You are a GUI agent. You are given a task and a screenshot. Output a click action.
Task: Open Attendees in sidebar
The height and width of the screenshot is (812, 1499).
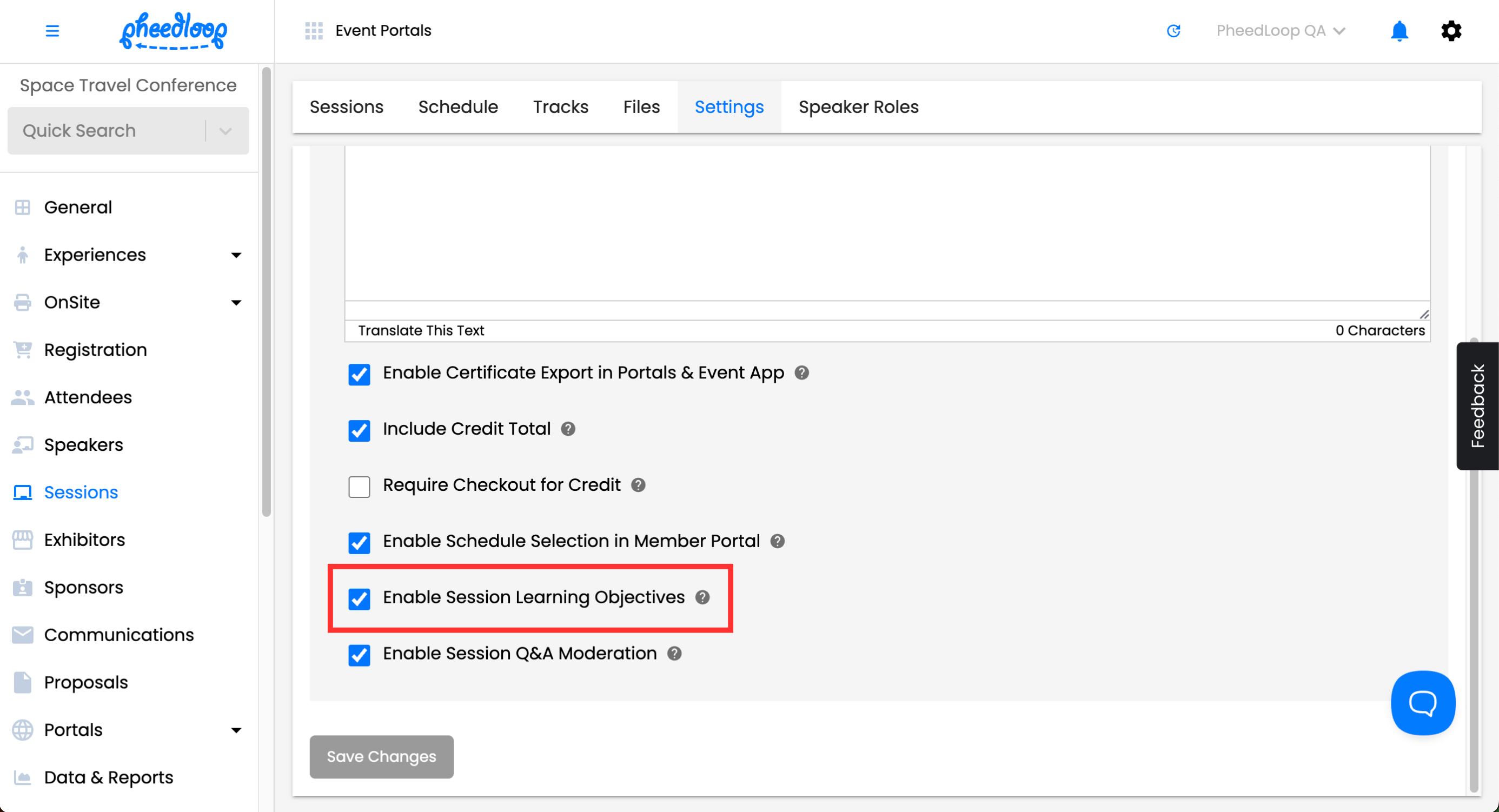88,397
